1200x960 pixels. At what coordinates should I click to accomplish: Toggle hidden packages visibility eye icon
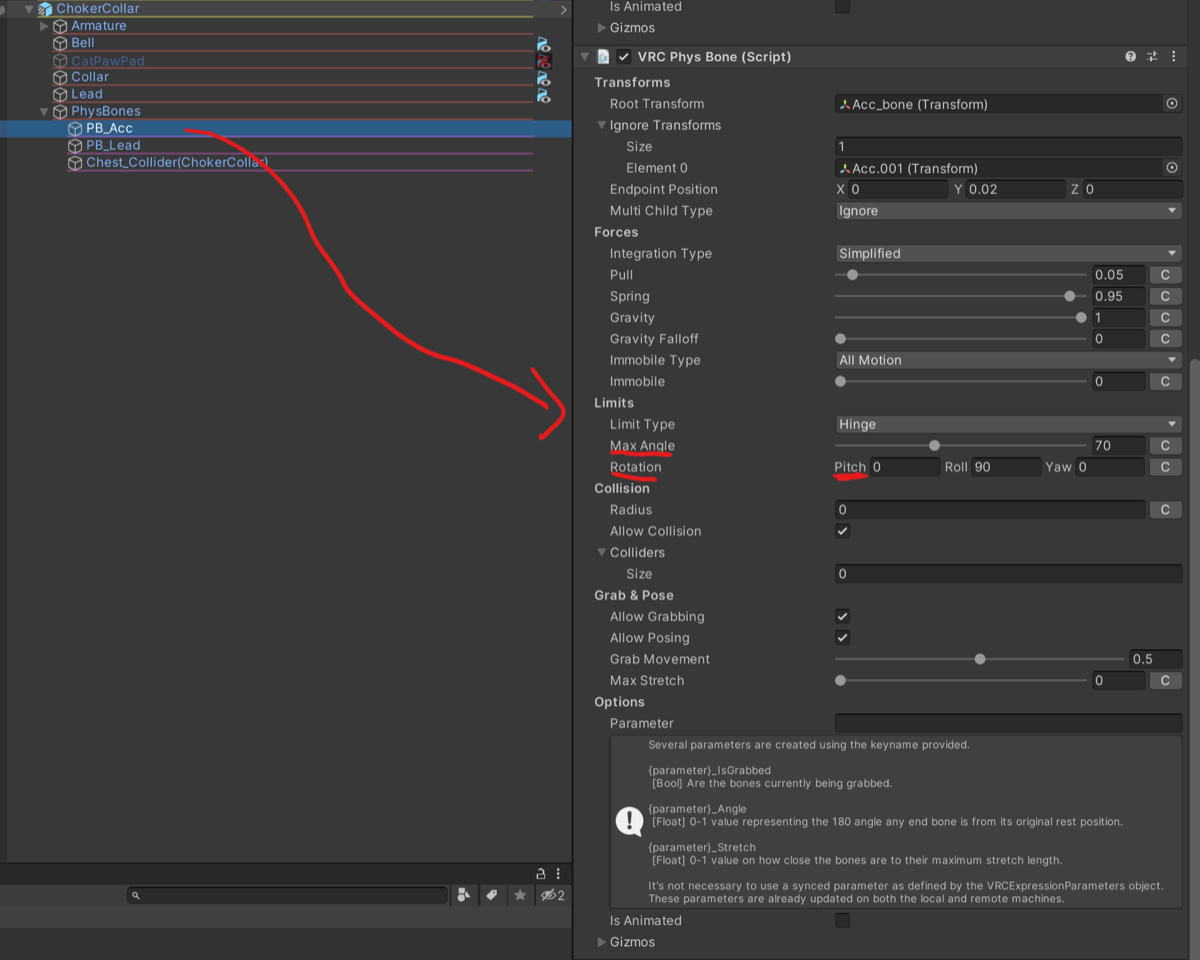tap(553, 895)
